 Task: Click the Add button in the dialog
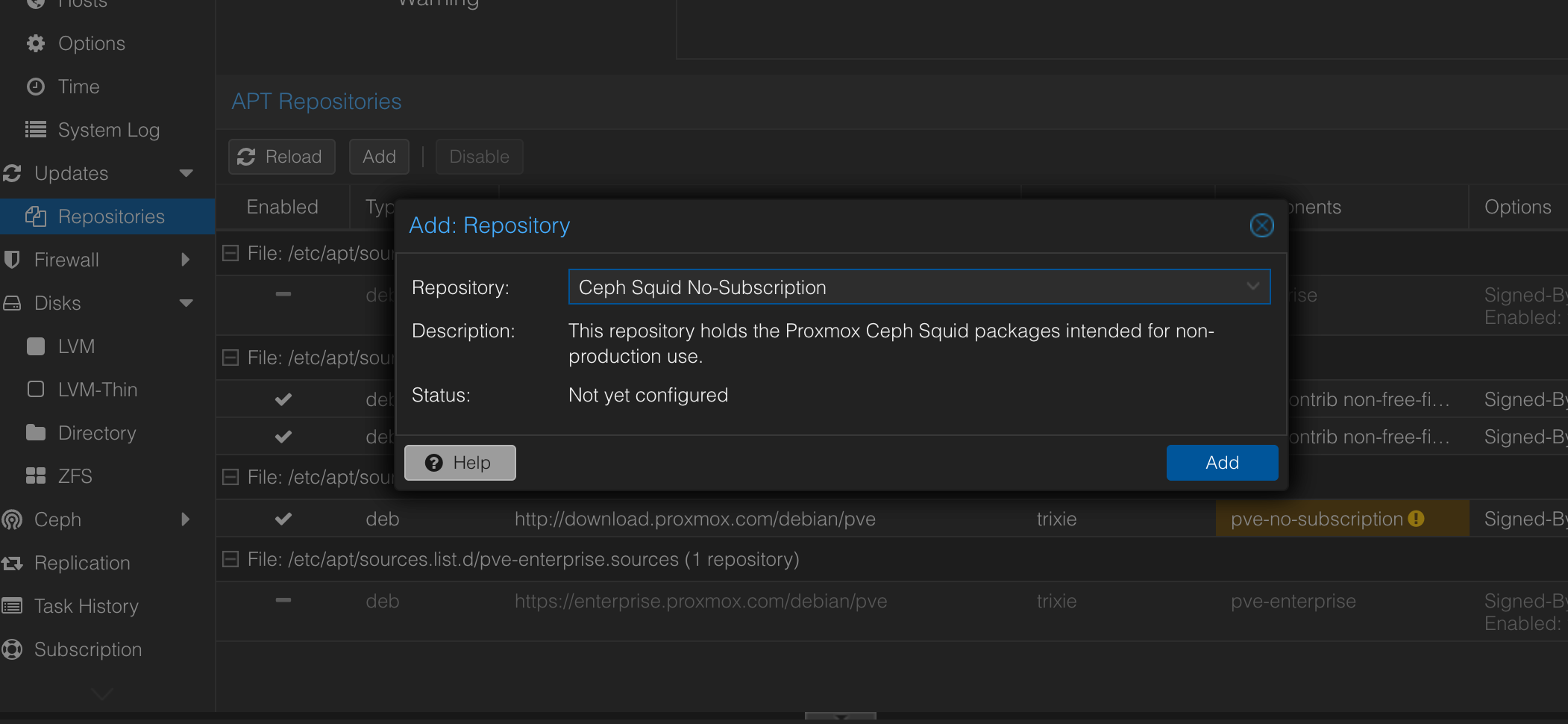point(1221,462)
